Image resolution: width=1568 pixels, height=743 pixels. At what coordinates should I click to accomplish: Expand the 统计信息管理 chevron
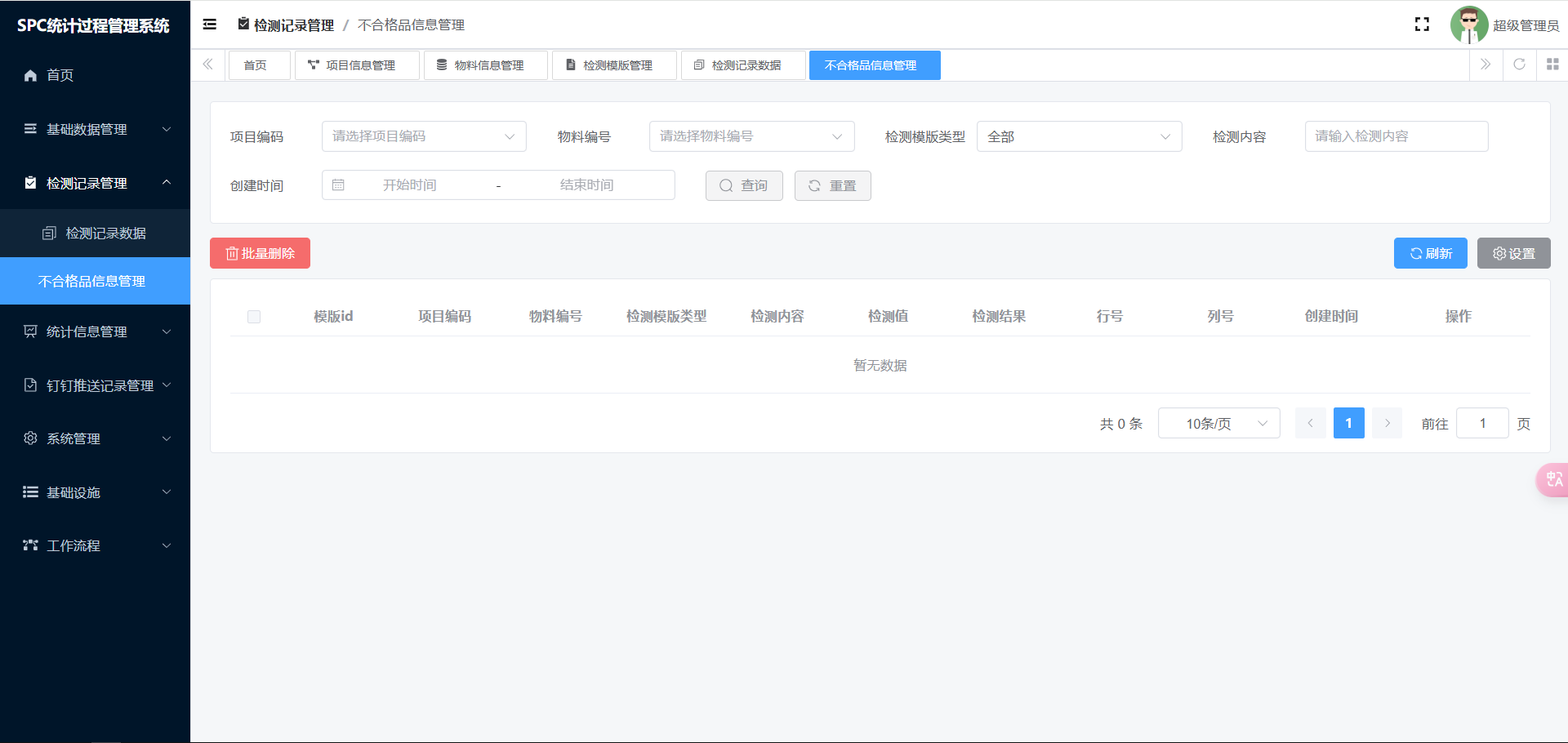coord(167,331)
